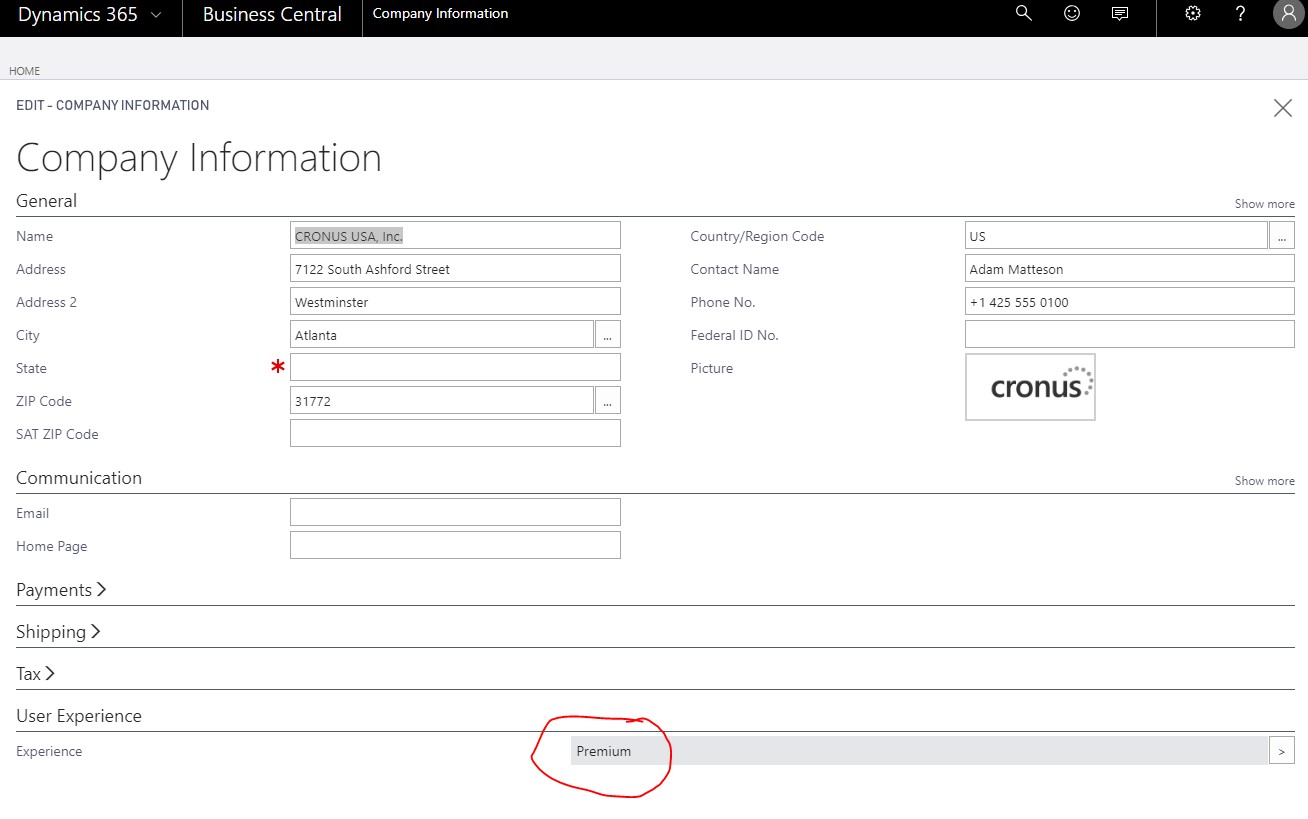Click the Phone No. field
The image size is (1308, 819).
(1130, 302)
